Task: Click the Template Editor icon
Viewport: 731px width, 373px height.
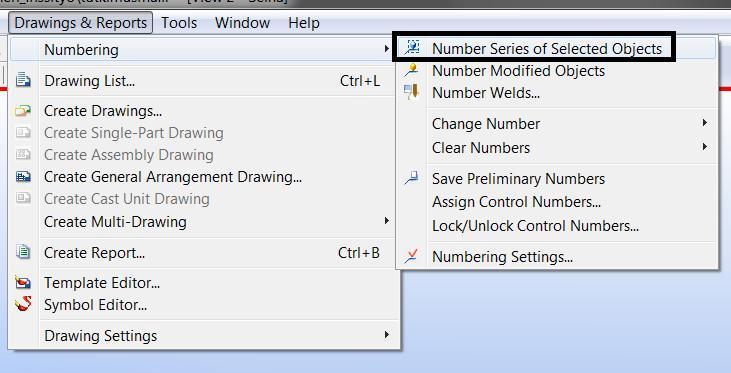Action: 23,283
